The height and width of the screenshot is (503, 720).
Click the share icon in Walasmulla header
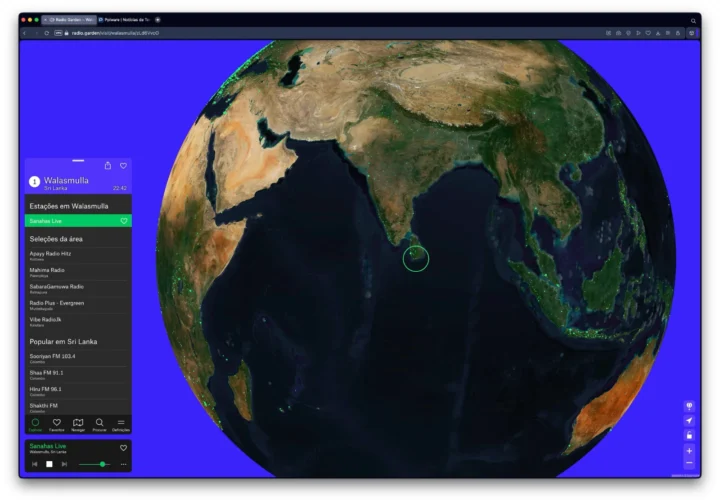click(107, 165)
